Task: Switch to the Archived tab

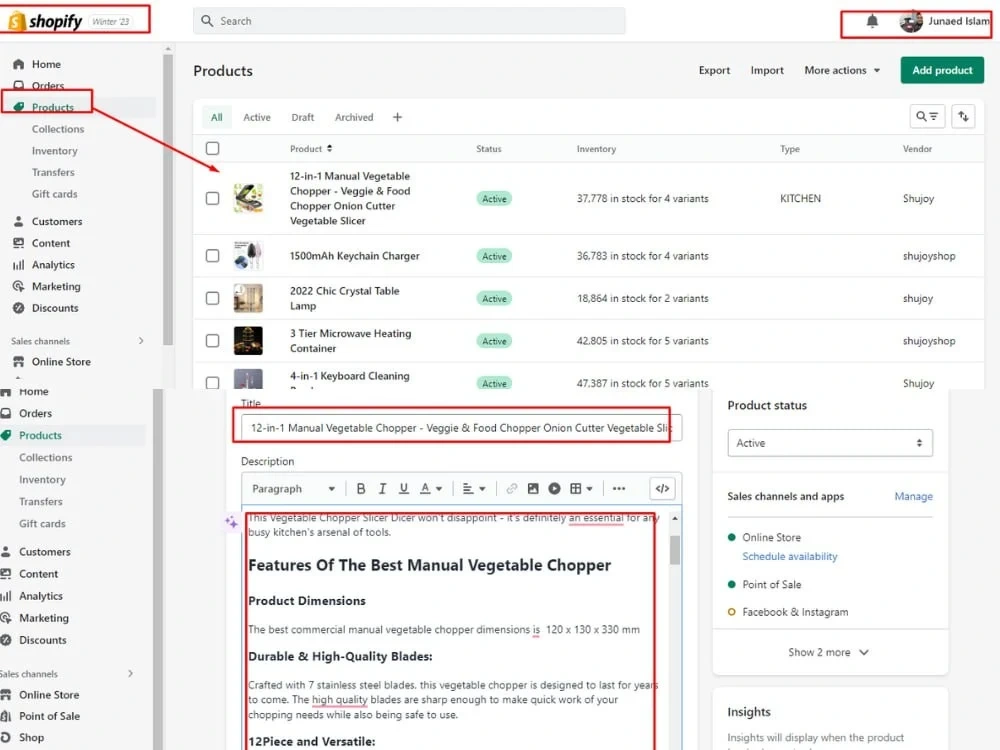Action: point(354,117)
